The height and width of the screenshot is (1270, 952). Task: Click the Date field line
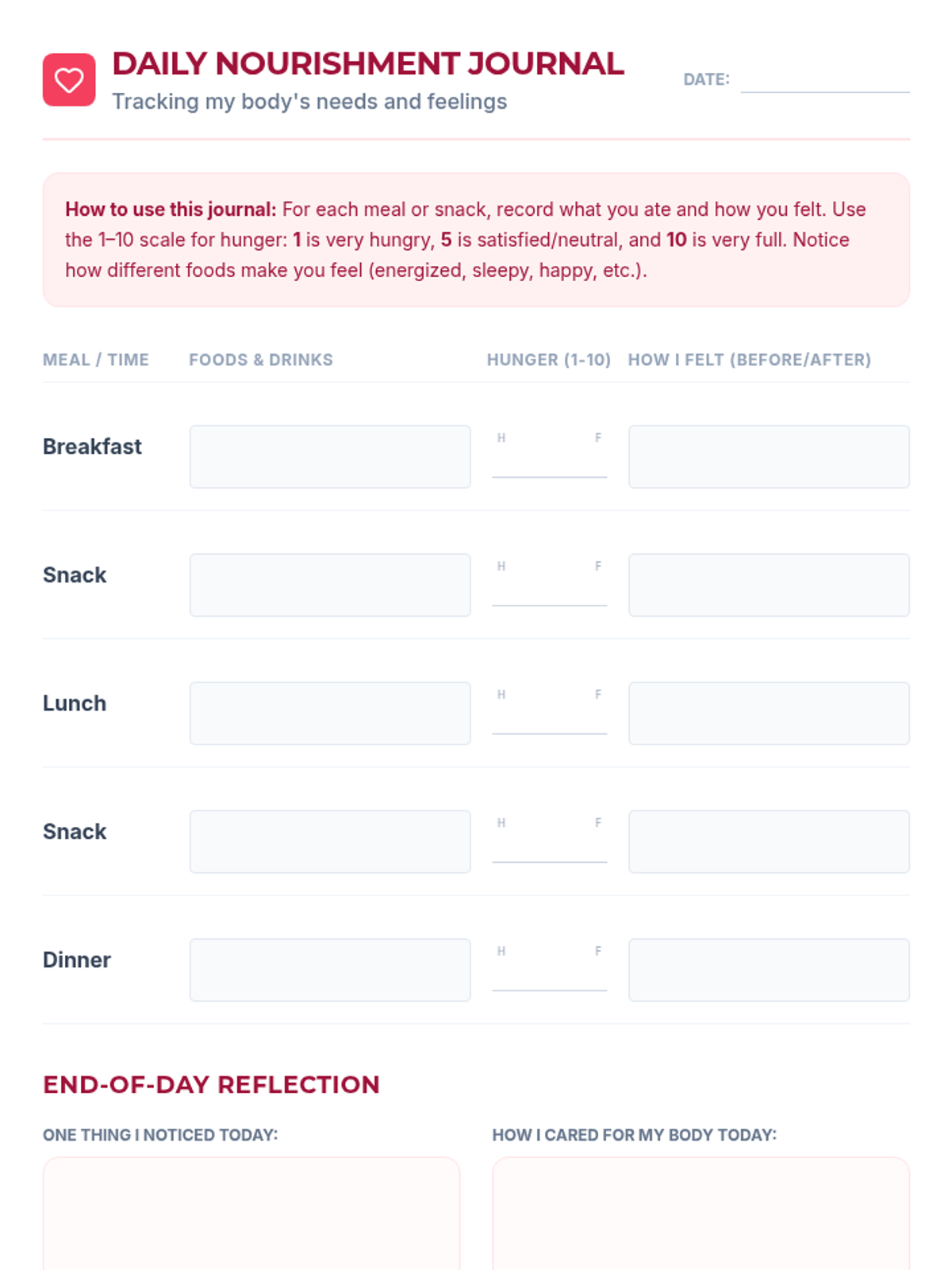tap(824, 81)
